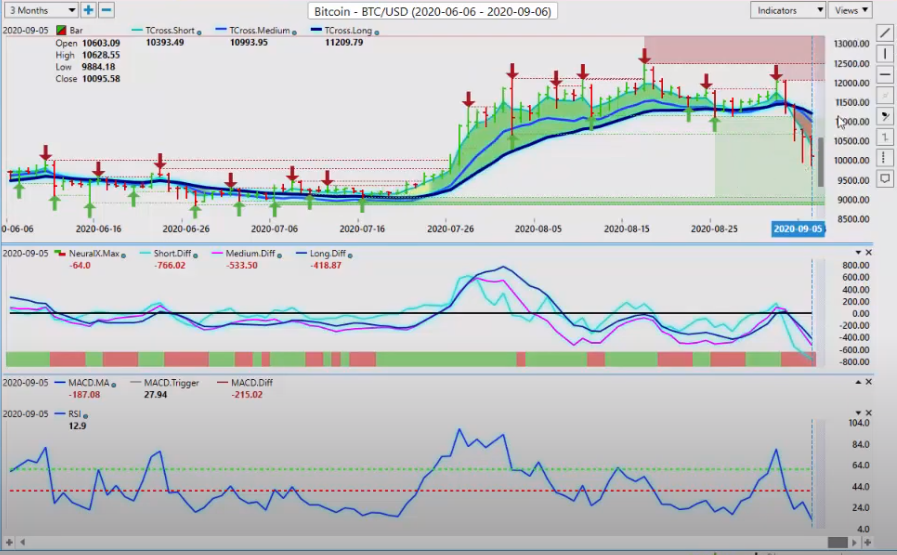Click the NeuralX.Max legend label

click(94, 253)
